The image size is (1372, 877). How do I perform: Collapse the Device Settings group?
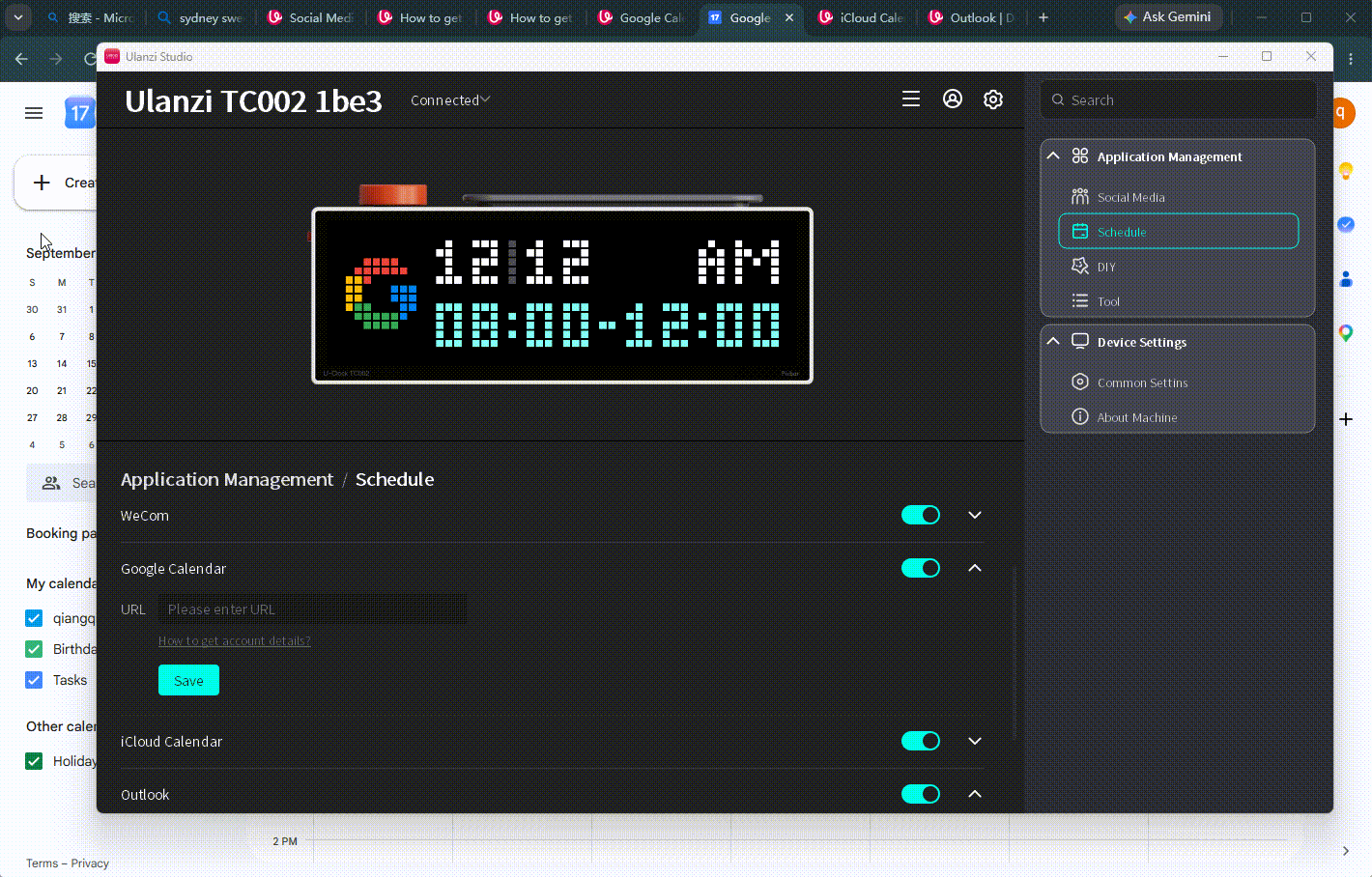tap(1053, 341)
